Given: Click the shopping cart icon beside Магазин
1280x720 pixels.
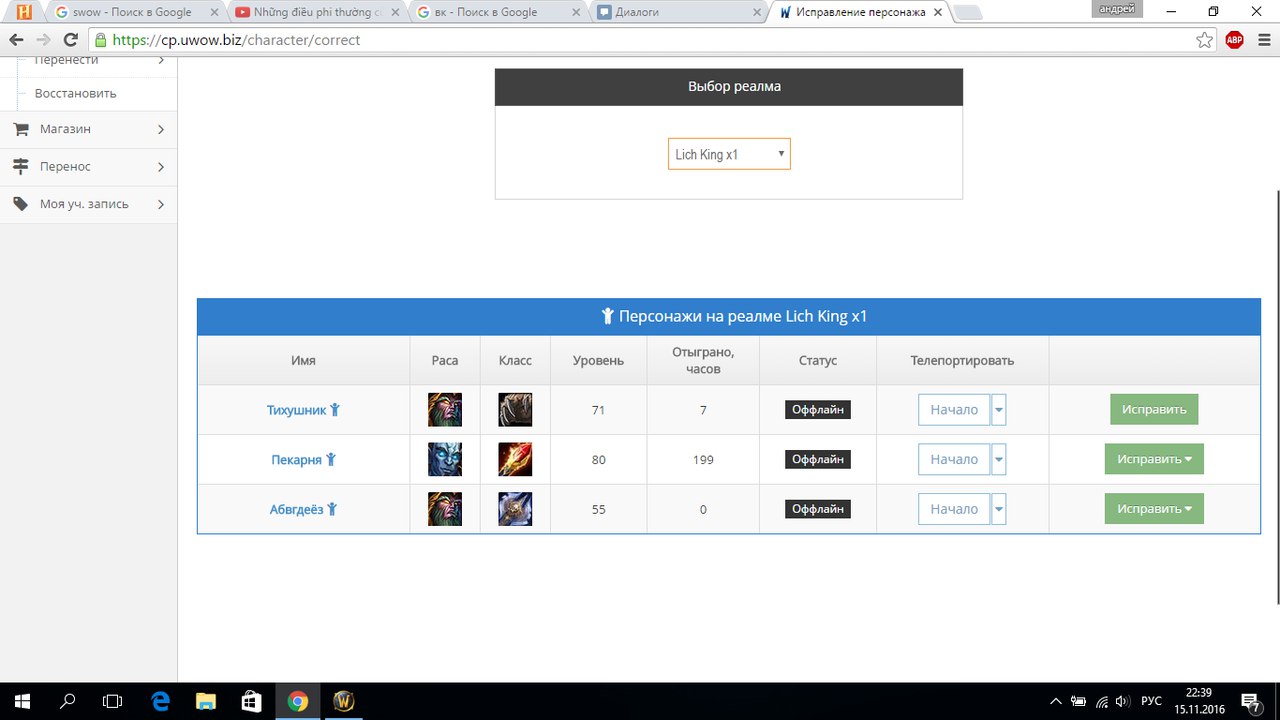Looking at the screenshot, I should [x=20, y=129].
